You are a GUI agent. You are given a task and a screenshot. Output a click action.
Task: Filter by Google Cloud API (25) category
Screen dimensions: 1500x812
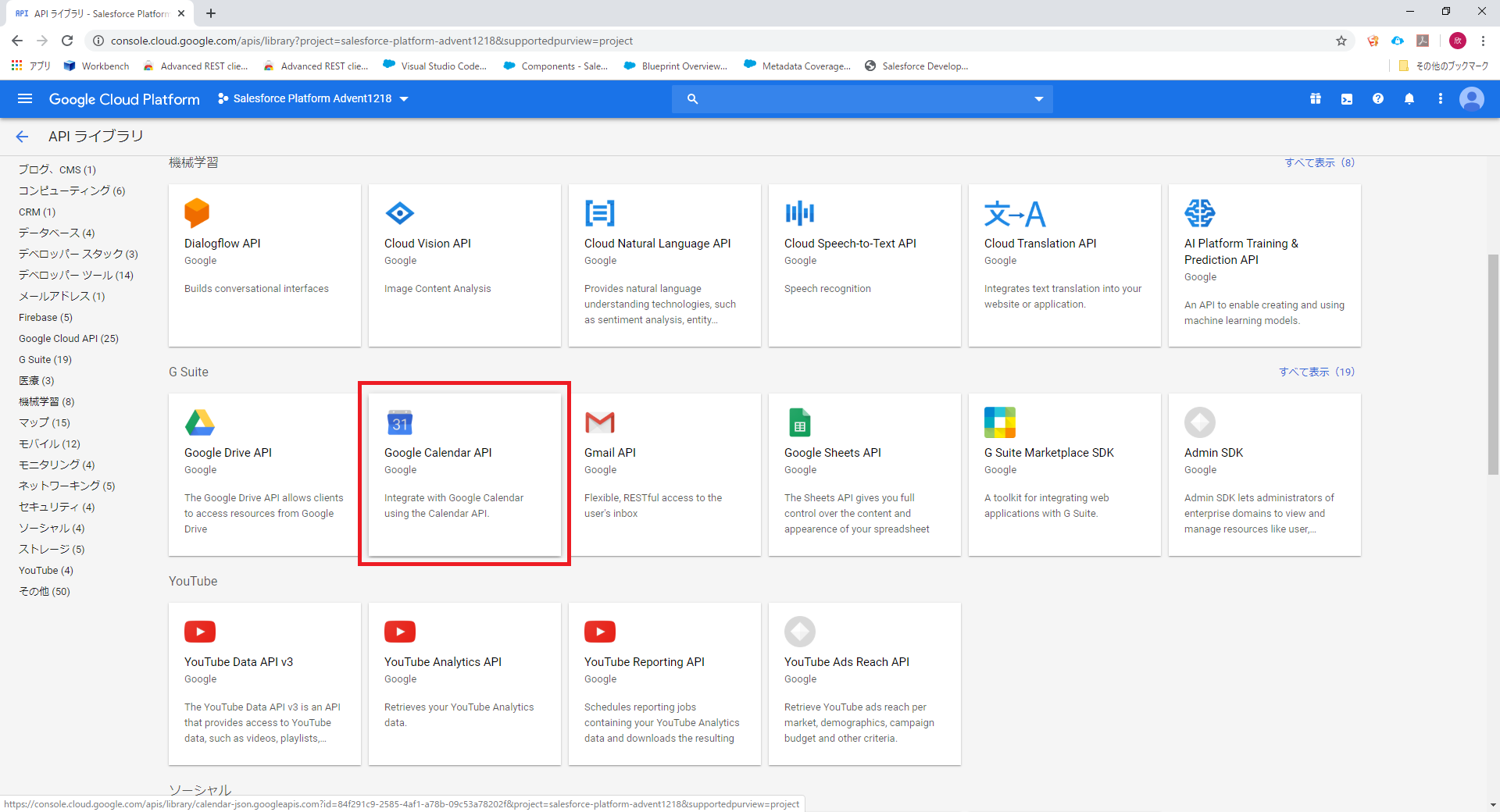point(69,339)
